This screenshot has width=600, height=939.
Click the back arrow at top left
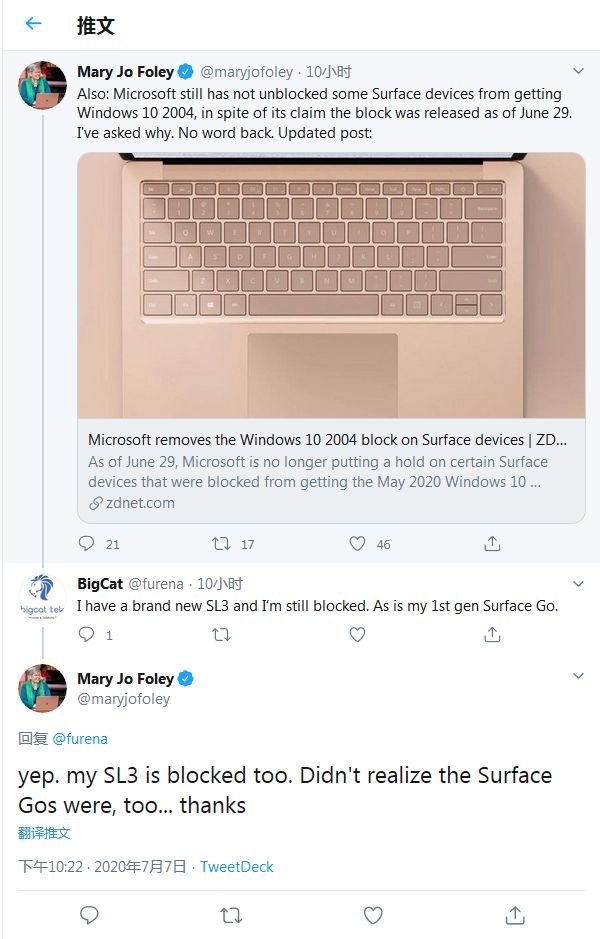[33, 24]
